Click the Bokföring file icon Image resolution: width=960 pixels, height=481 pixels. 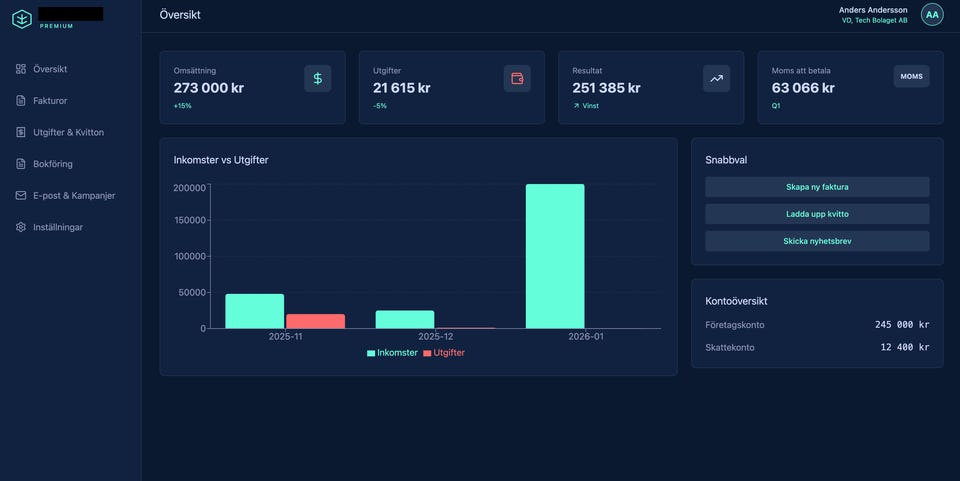21,164
